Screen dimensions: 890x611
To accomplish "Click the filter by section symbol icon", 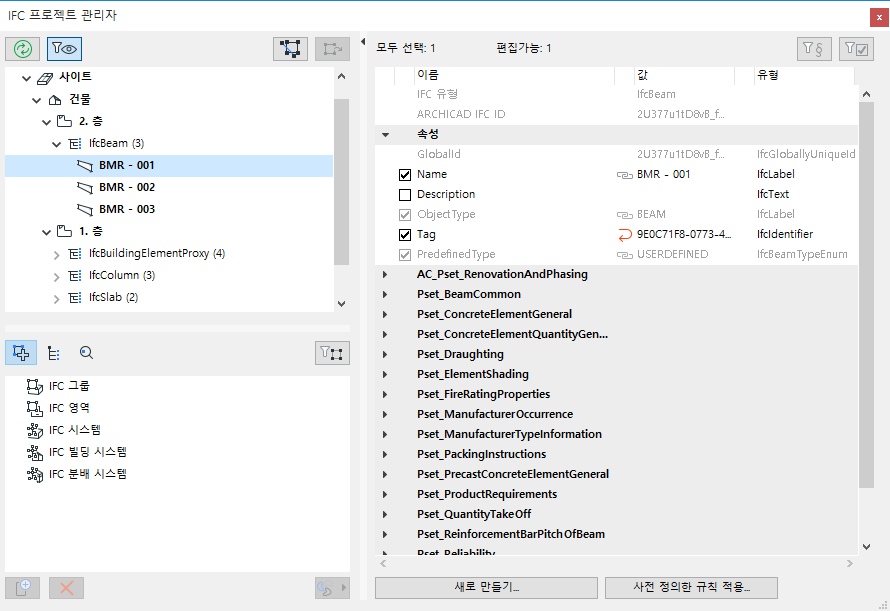I will click(x=814, y=49).
